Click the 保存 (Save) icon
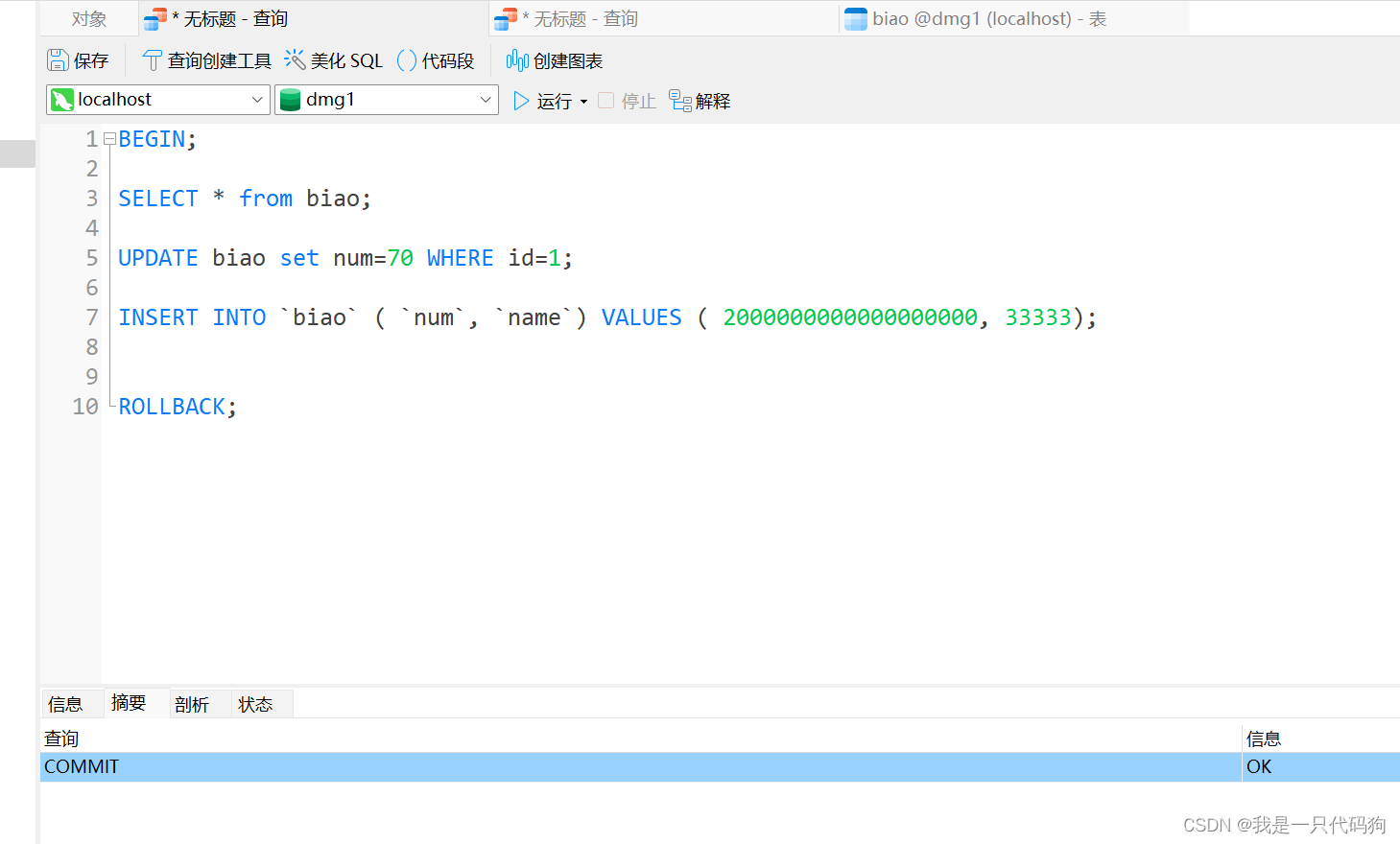Image resolution: width=1400 pixels, height=844 pixels. tap(59, 59)
